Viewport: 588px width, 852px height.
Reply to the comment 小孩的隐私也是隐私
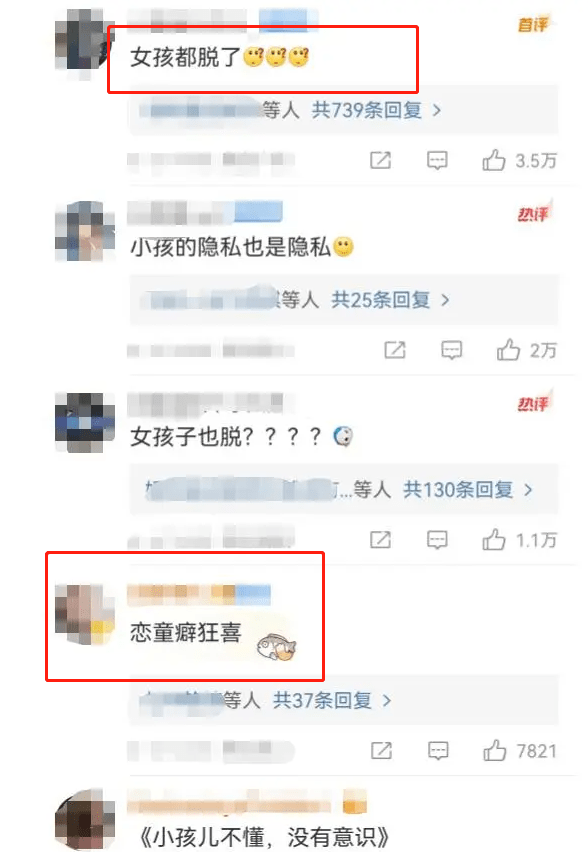[x=452, y=350]
